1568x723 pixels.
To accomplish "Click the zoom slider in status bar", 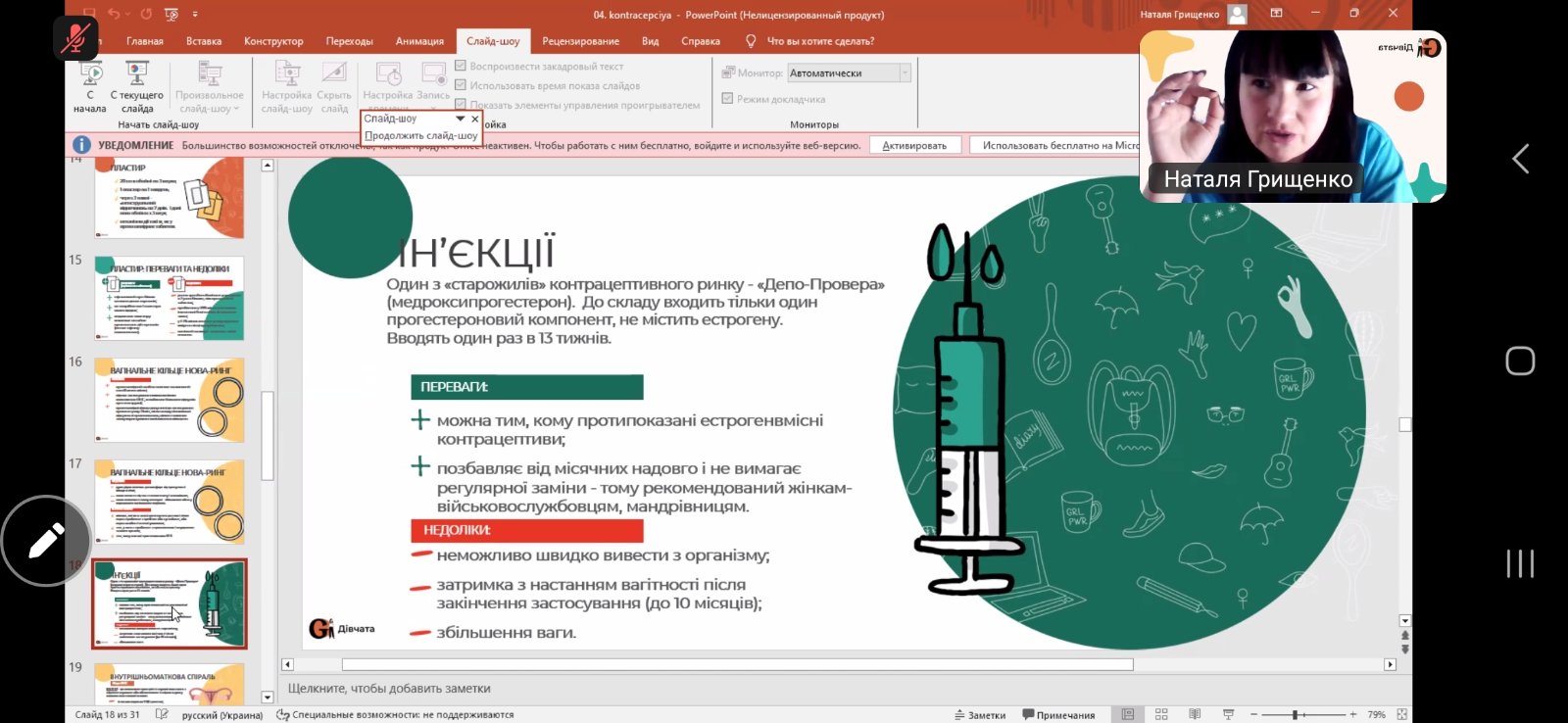I will (x=1295, y=714).
